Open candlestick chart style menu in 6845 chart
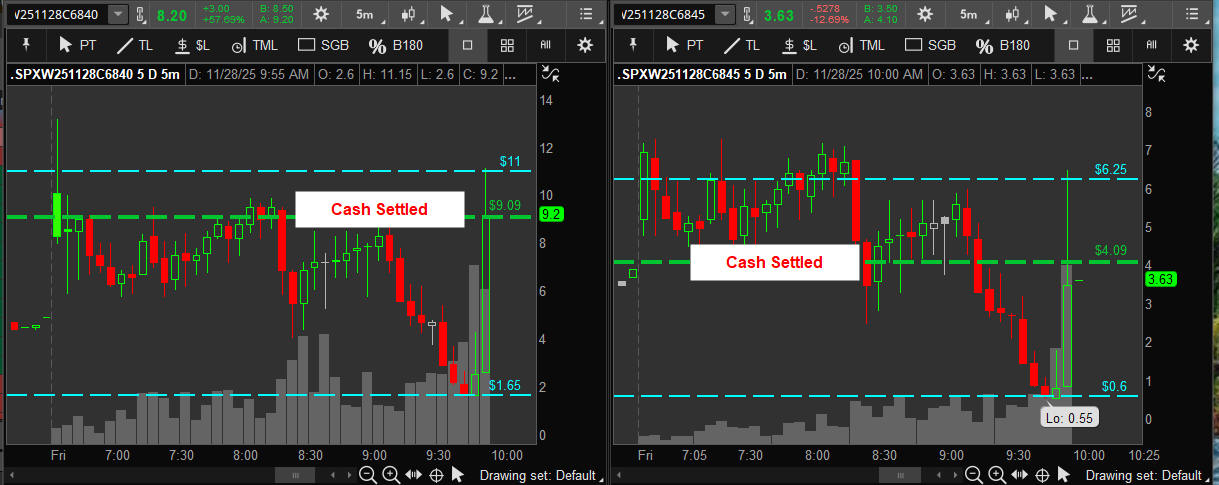This screenshot has width=1219, height=485. [1011, 15]
